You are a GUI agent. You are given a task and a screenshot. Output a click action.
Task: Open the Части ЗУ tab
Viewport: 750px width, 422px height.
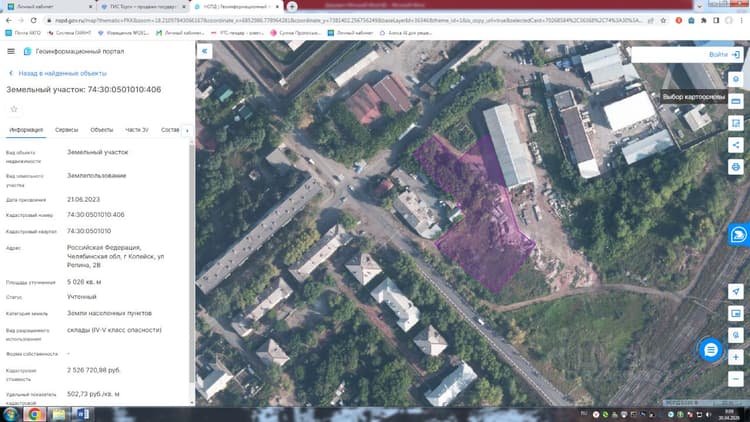coord(137,130)
